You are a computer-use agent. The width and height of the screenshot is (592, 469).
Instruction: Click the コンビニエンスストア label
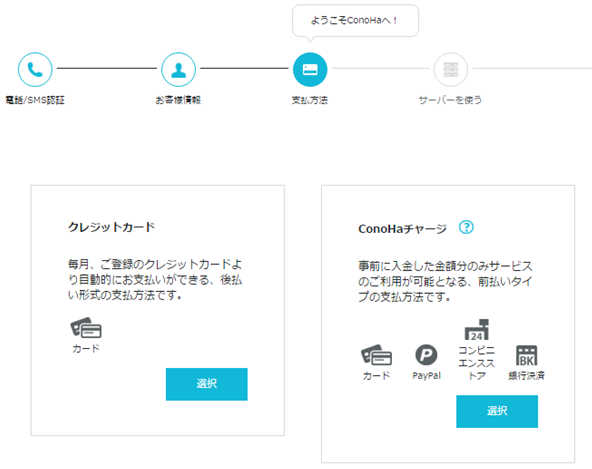pyautogui.click(x=476, y=363)
